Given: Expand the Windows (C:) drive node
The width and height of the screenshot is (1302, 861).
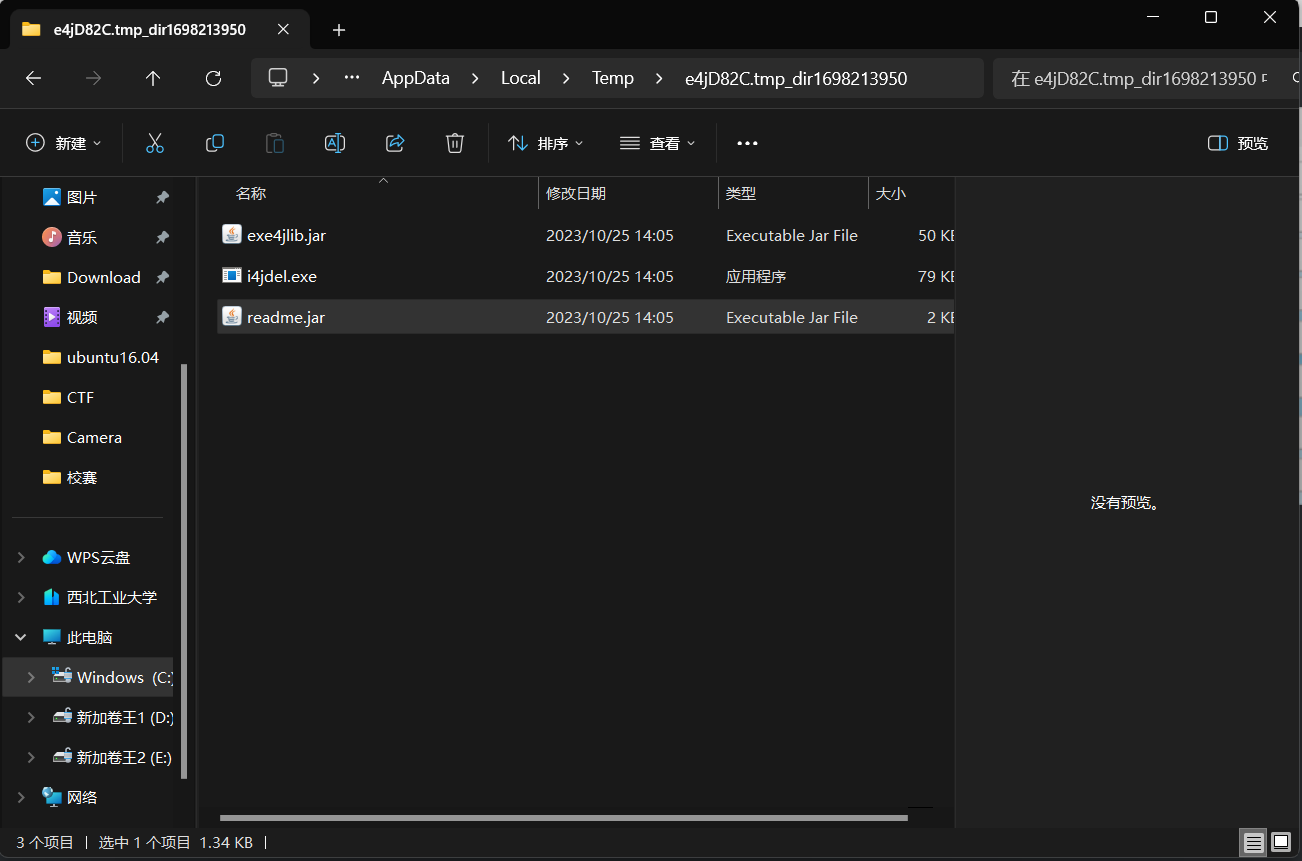Looking at the screenshot, I should tap(31, 677).
